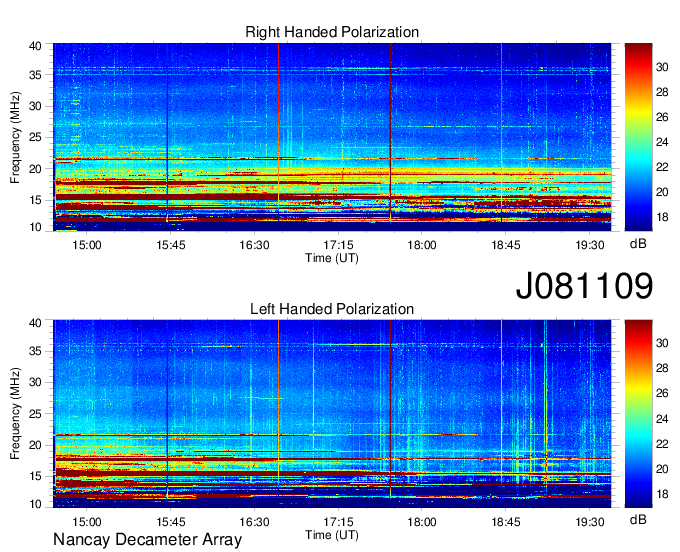Click dB unit label of Right Handed colorbar
Viewport: 680px width, 552px height.
[x=638, y=244]
